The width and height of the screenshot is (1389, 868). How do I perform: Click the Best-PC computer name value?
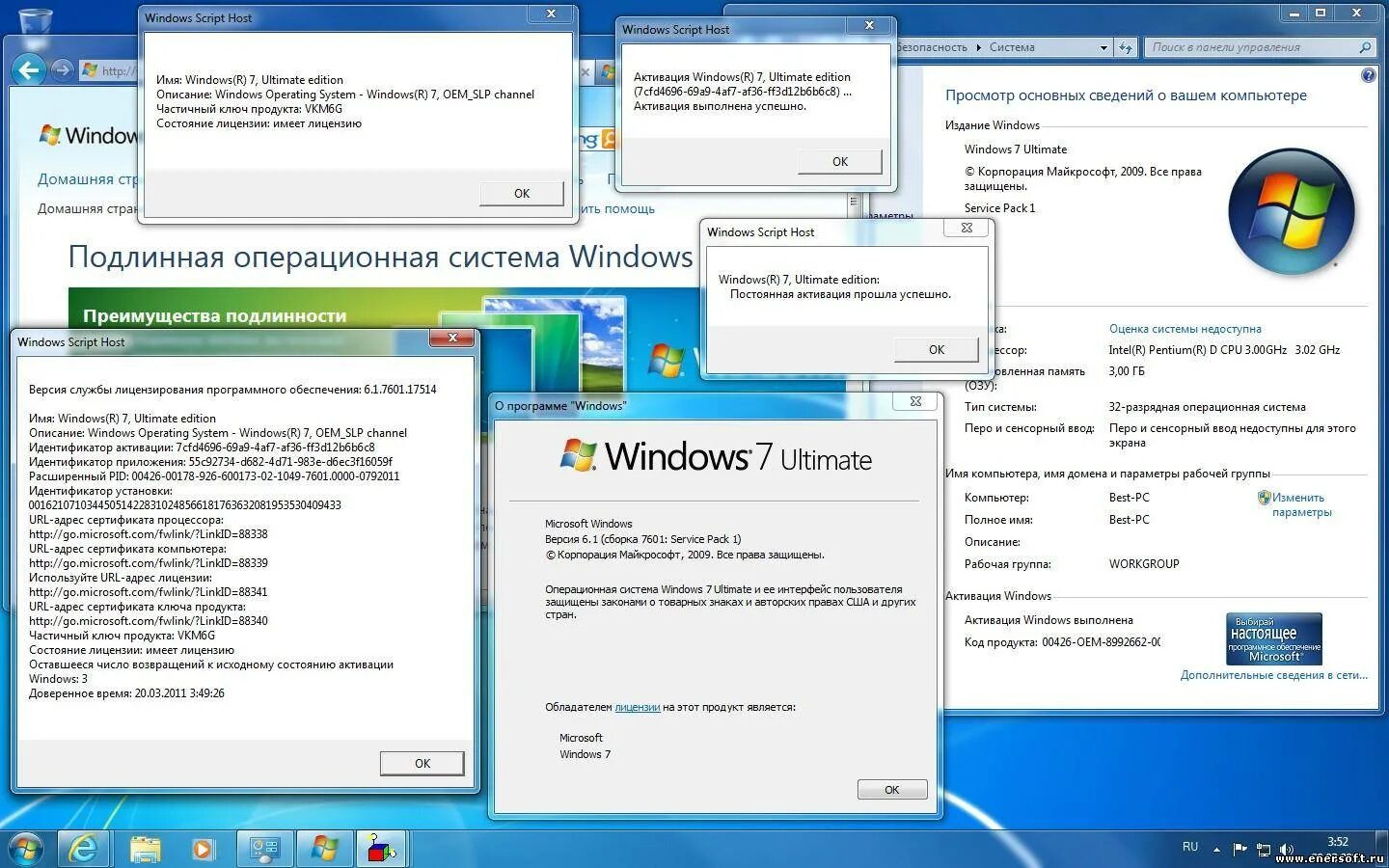click(1130, 498)
